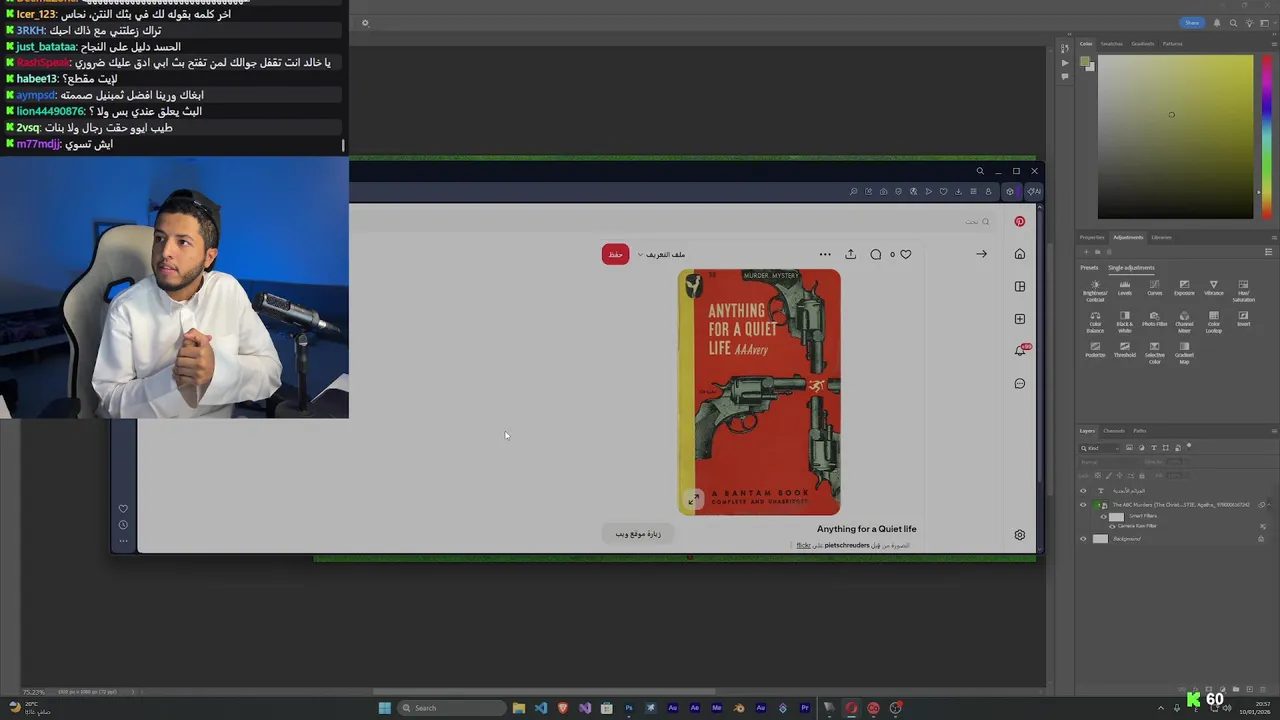Screen dimensions: 1280x720
Task: Click the Windows taskbar Search box
Action: point(451,708)
